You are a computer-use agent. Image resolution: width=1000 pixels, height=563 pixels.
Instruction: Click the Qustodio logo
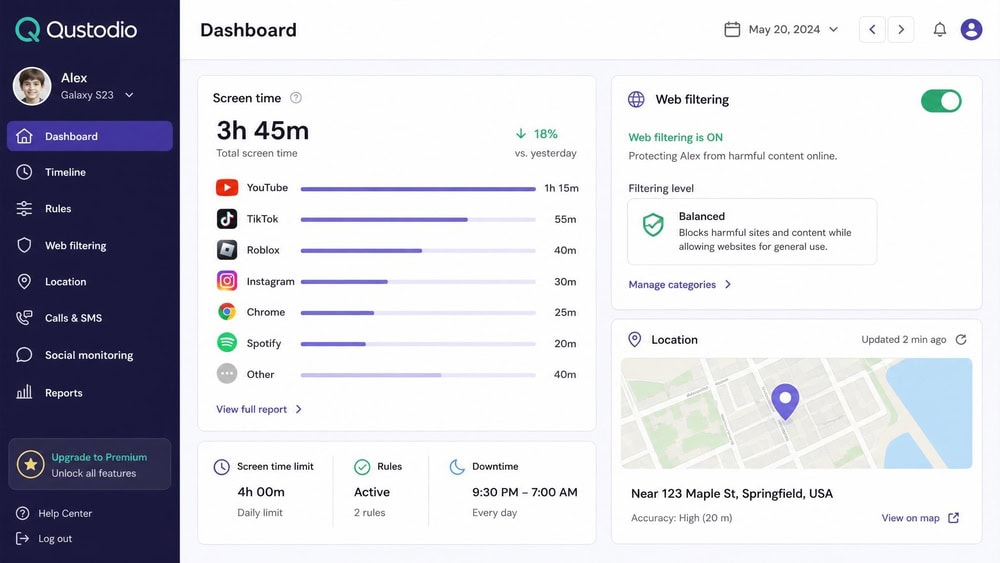[76, 29]
